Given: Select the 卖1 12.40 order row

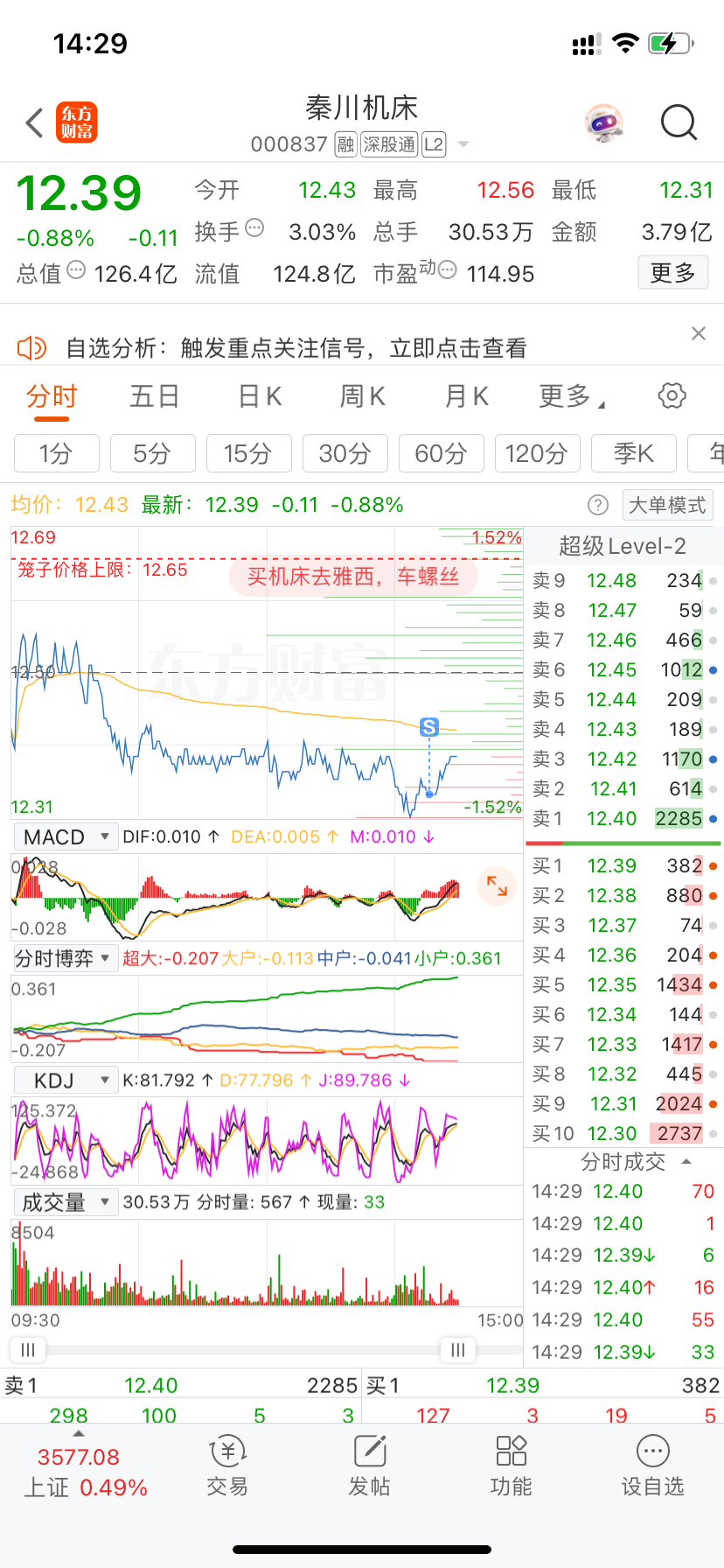Looking at the screenshot, I should tap(624, 819).
